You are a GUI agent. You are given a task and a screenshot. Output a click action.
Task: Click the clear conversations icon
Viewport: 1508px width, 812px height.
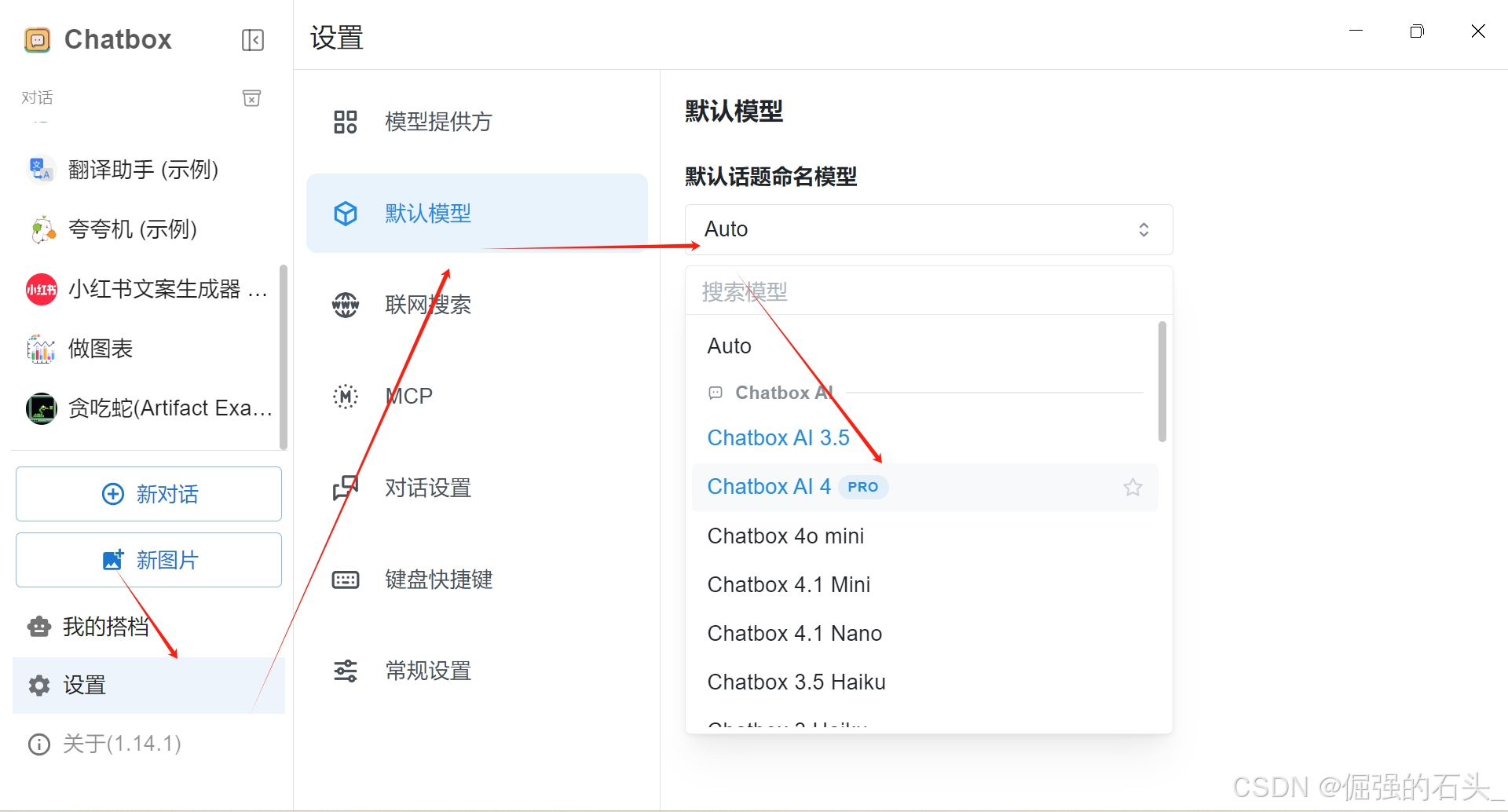click(x=251, y=98)
